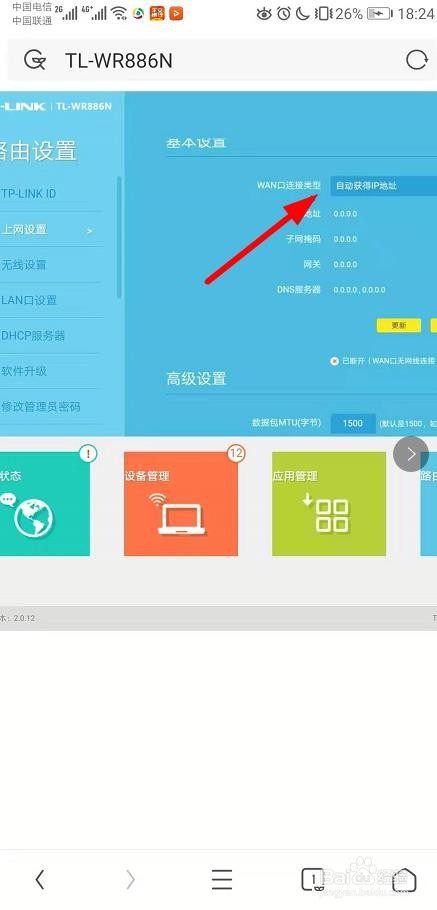Tap the search engine icon in address bar

pyautogui.click(x=35, y=60)
